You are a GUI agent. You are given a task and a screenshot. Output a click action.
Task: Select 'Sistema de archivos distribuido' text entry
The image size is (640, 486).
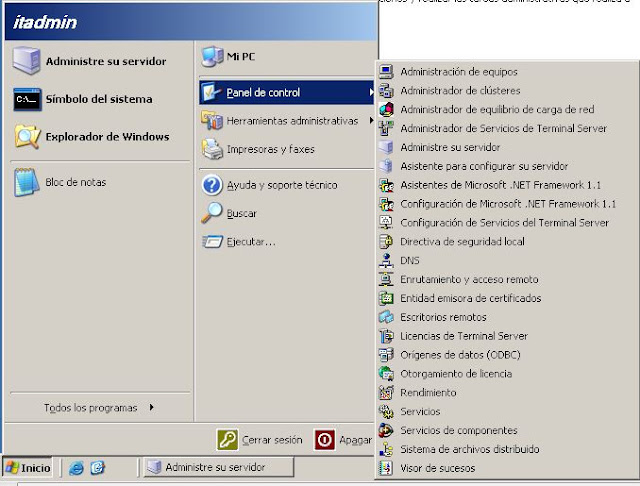tap(470, 449)
